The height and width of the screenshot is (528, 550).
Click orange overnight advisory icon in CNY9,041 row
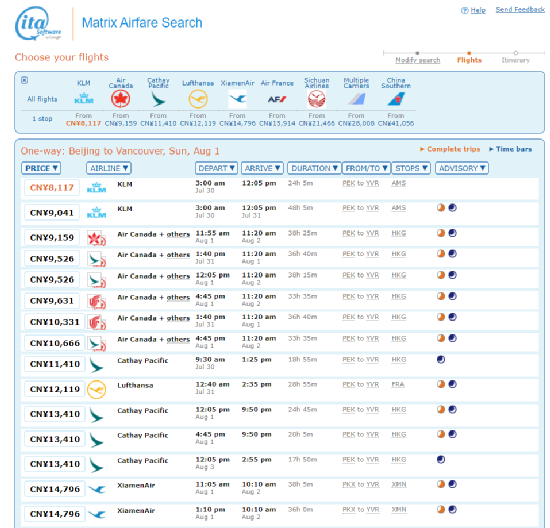441,208
